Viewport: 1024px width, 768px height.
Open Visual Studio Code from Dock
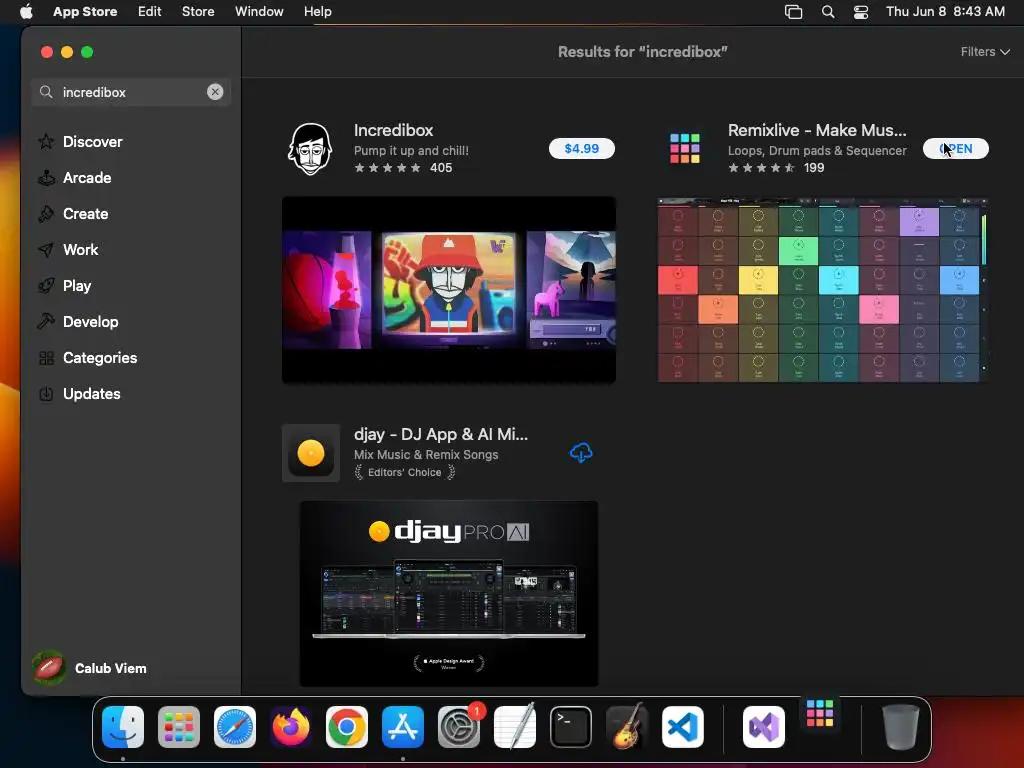pyautogui.click(x=683, y=727)
